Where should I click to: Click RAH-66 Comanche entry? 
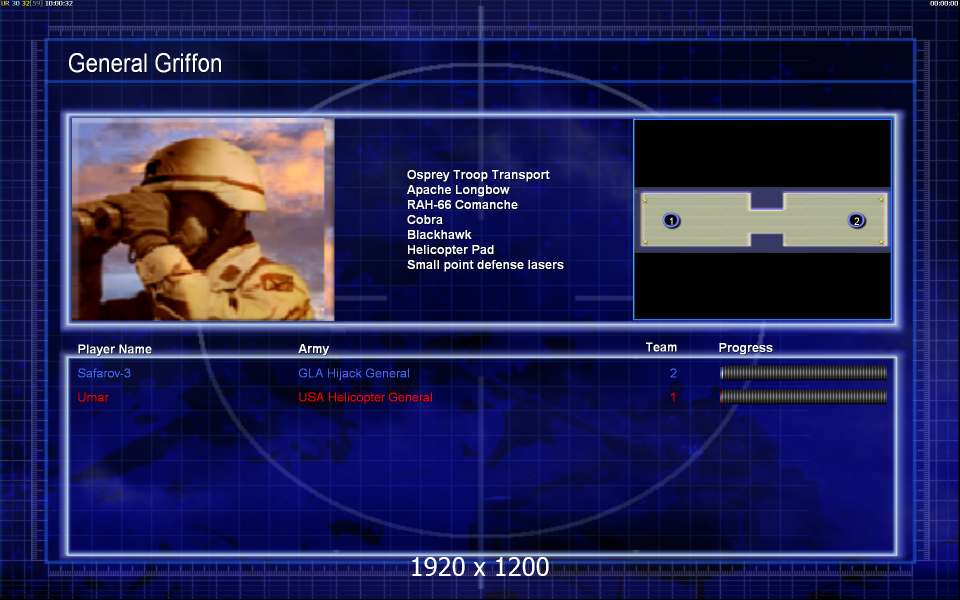[462, 204]
